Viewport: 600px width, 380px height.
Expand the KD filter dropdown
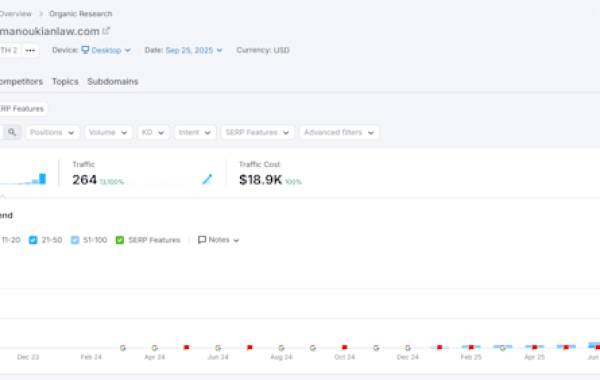[153, 132]
